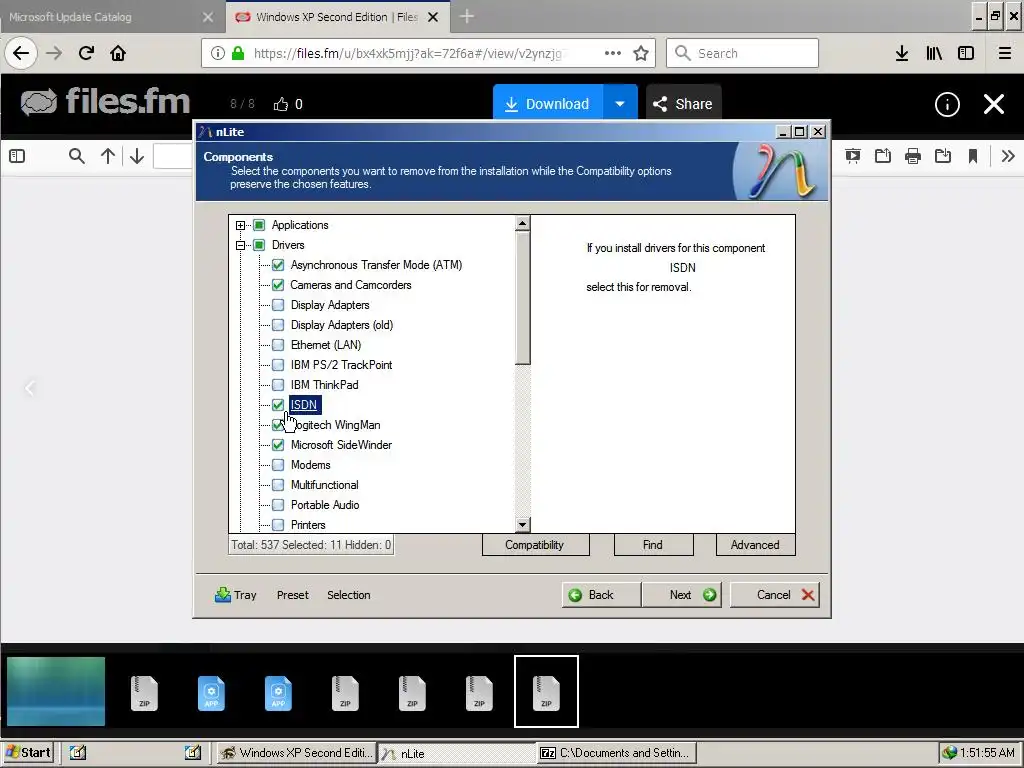Expand the Applications tree node
The height and width of the screenshot is (768, 1024).
240,225
